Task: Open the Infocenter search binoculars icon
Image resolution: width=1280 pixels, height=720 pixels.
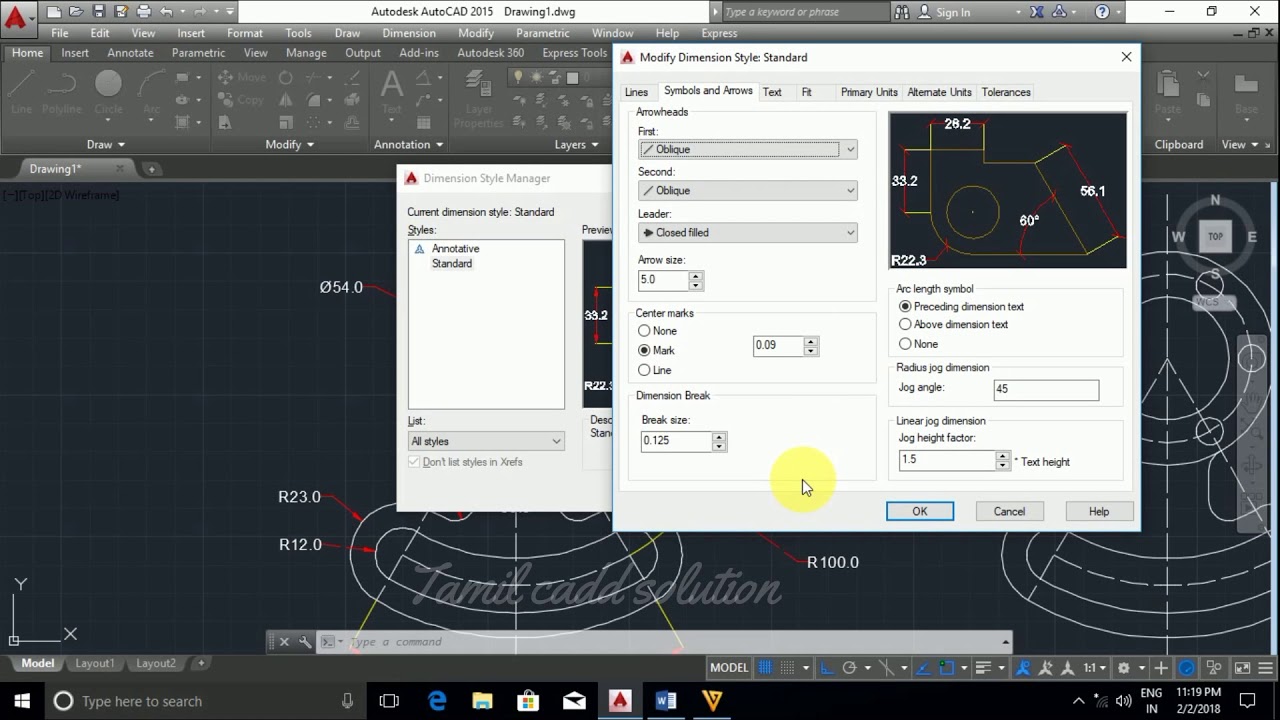Action: tap(902, 12)
